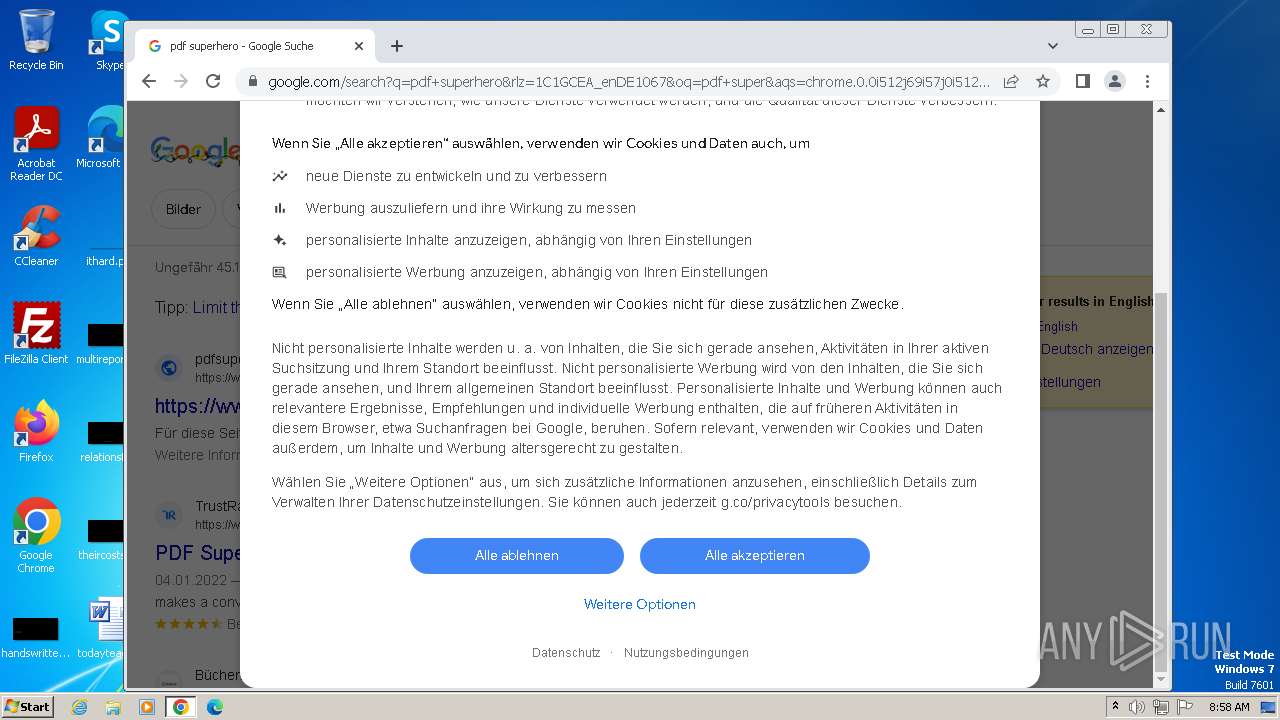Click the taskbar clock 8:58 AM
The width and height of the screenshot is (1280, 720).
1229,707
